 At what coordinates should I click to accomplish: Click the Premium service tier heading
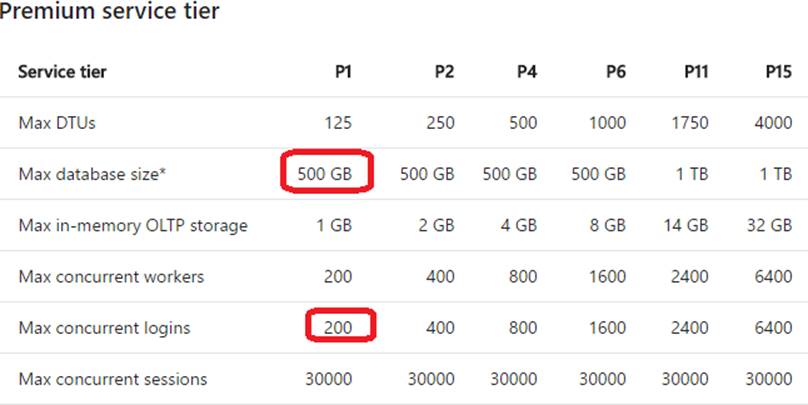109,10
